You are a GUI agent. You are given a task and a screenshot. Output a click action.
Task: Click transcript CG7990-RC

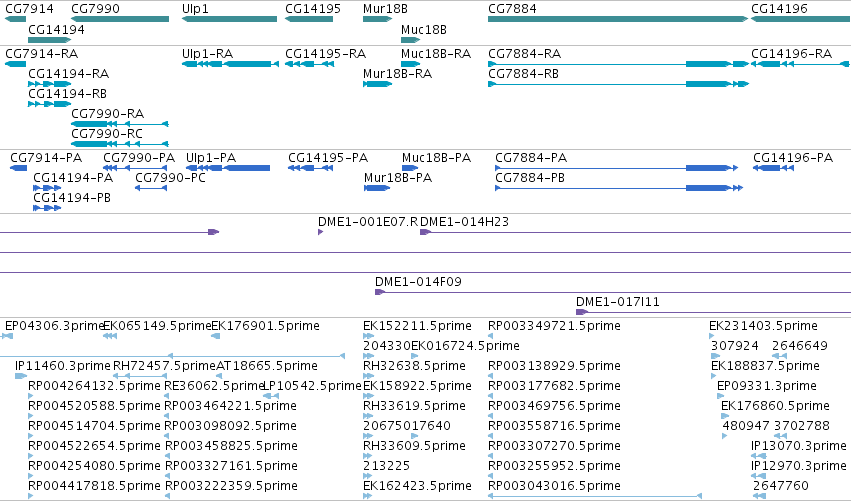point(107,134)
